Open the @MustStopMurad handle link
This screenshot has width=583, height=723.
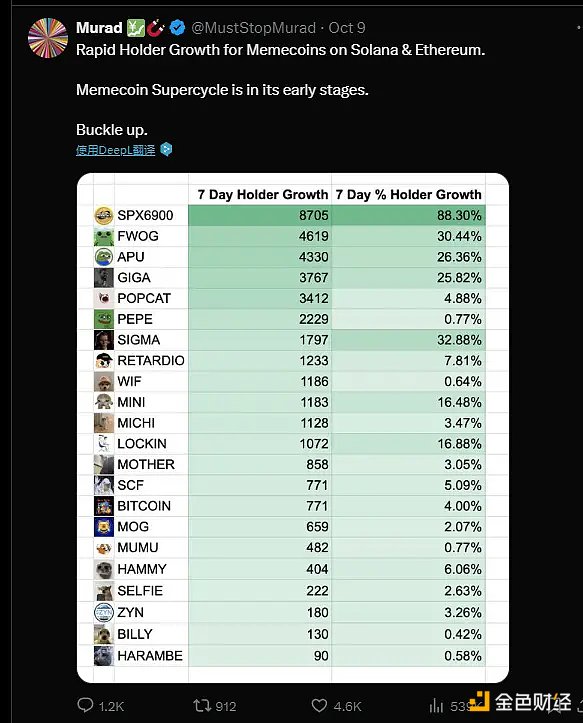pyautogui.click(x=253, y=28)
